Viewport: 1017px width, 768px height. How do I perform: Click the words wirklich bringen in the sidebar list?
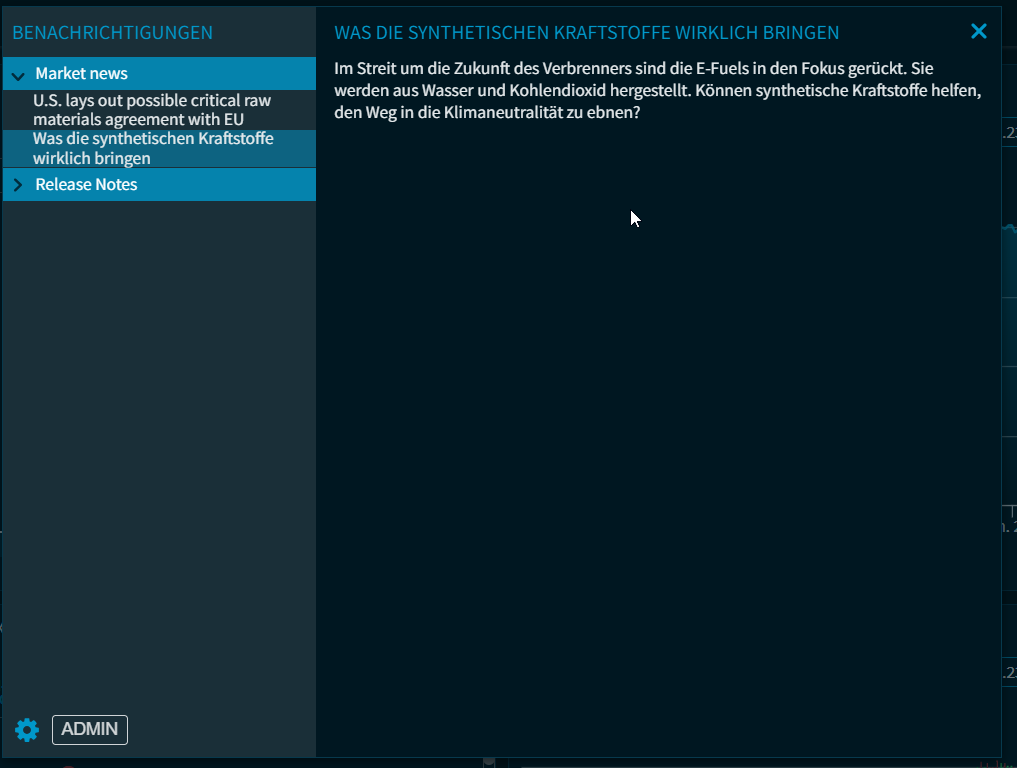click(92, 158)
